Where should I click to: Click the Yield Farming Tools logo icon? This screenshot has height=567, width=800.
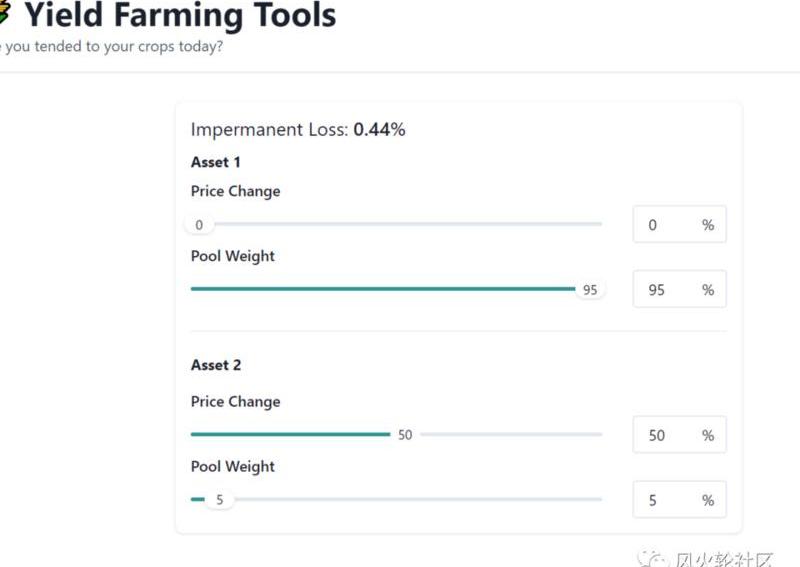[4, 13]
